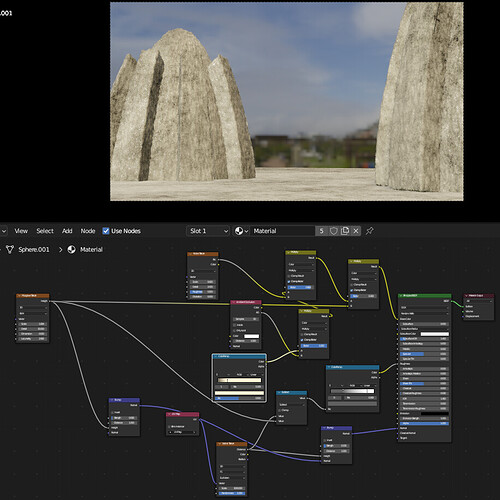Open GGX distribution dropdown on Principled BSDF
Image resolution: width=500 pixels, height=500 pixels.
(x=424, y=307)
